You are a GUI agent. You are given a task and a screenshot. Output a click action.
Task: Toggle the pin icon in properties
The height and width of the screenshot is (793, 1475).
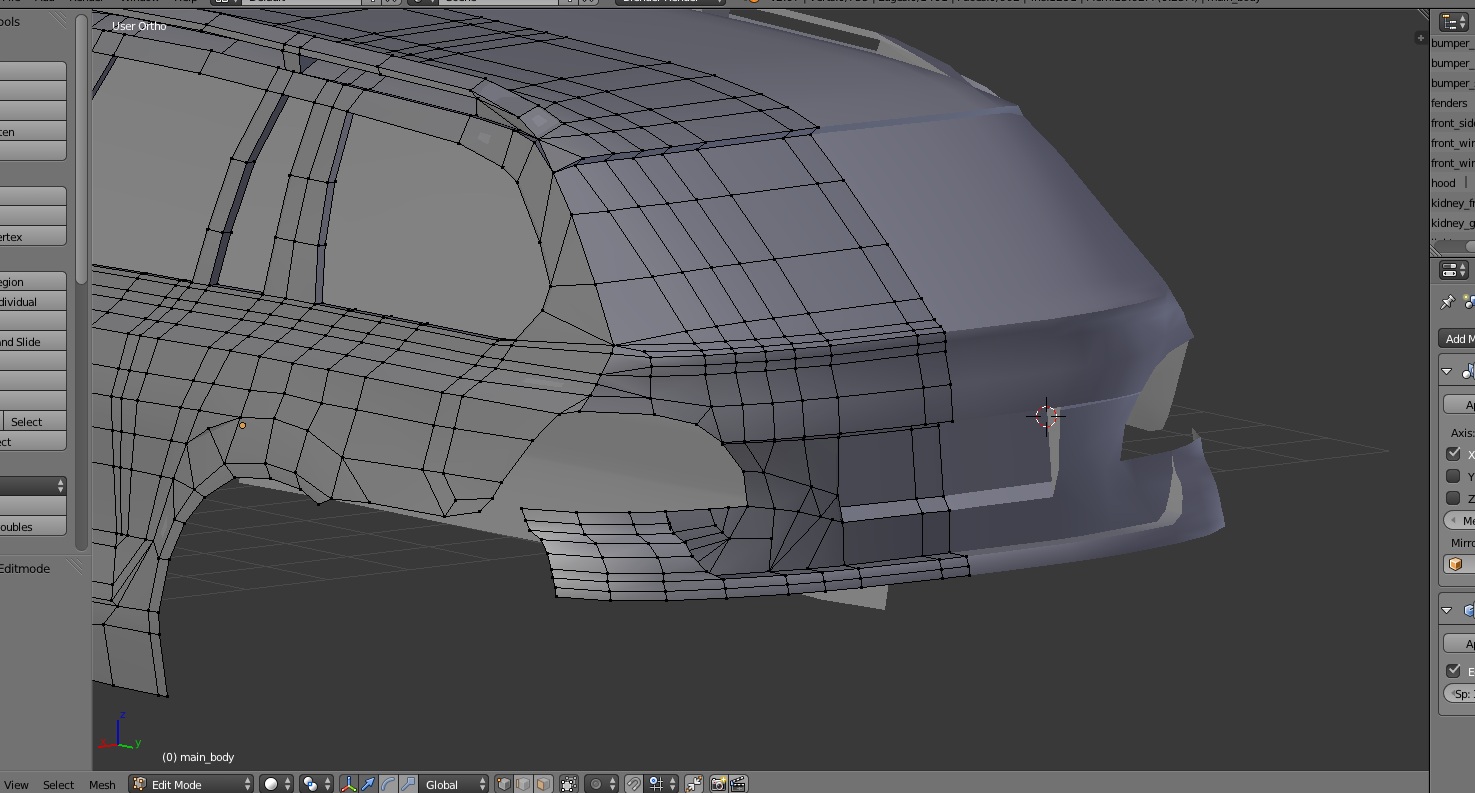[1447, 302]
